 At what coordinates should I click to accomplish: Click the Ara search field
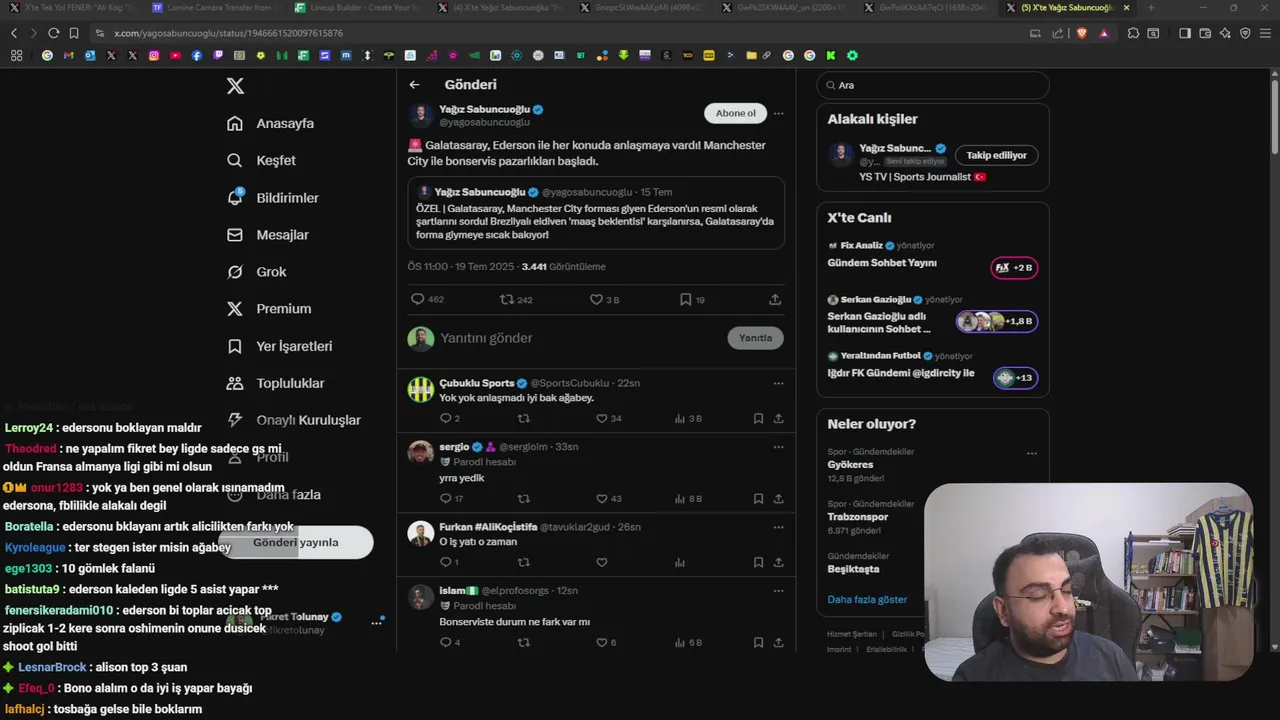click(x=933, y=85)
